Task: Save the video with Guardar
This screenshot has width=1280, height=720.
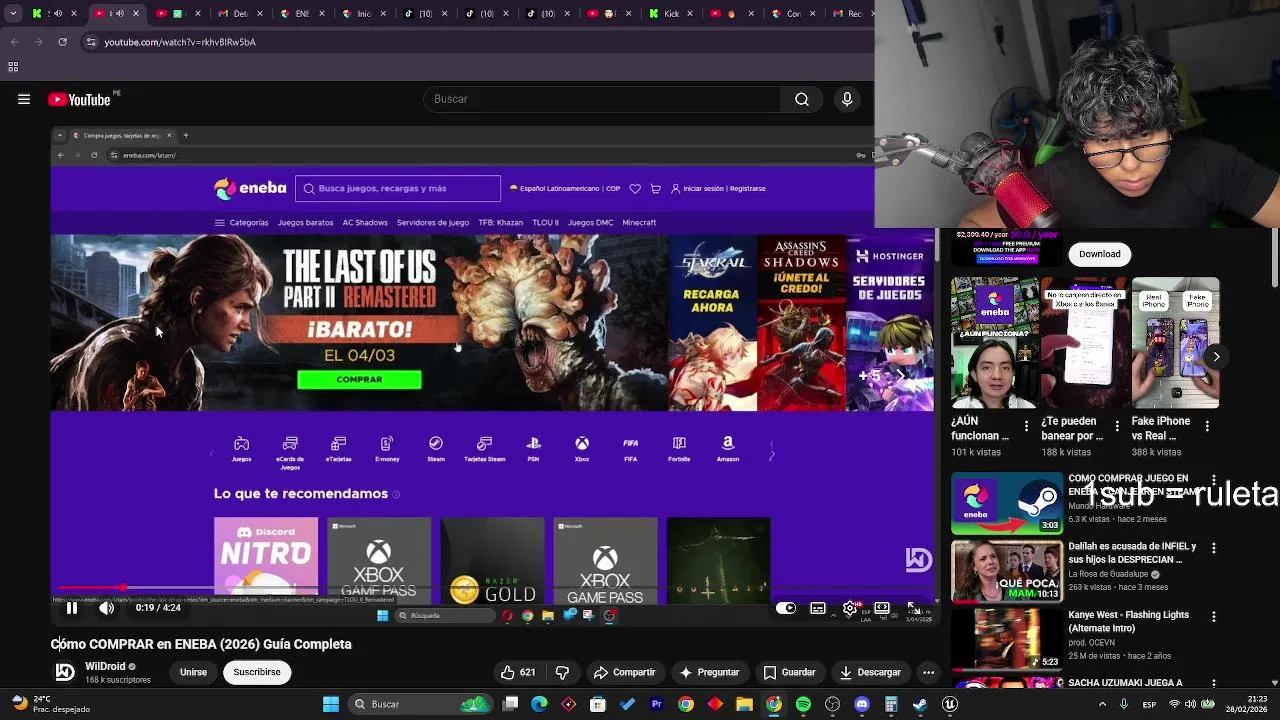Action: (x=789, y=672)
